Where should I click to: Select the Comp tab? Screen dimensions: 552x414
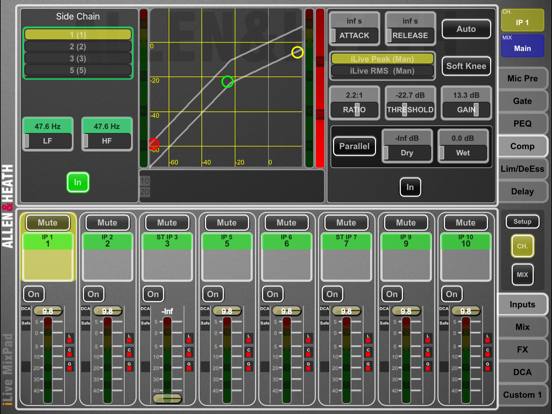tap(522, 146)
